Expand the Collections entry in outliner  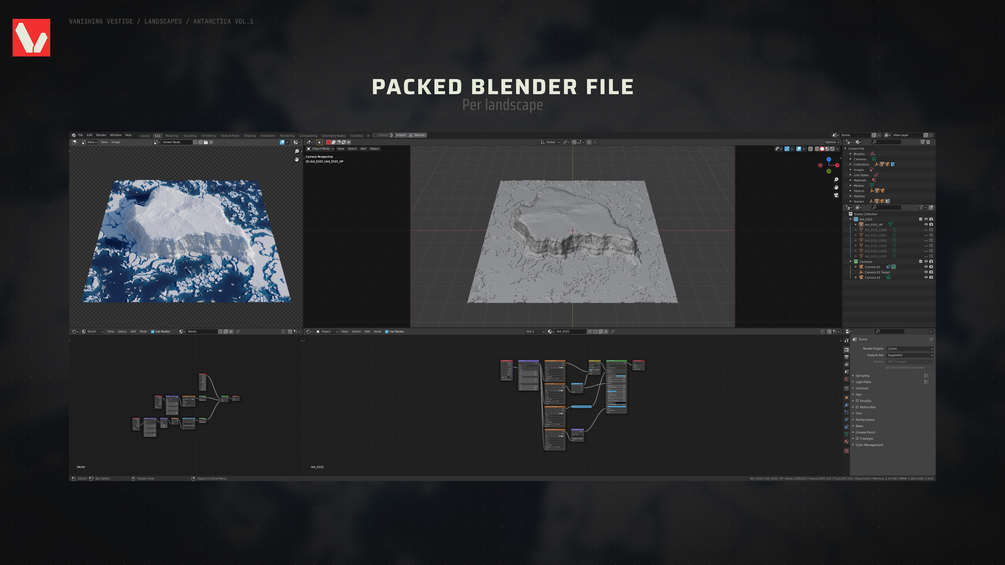[851, 165]
